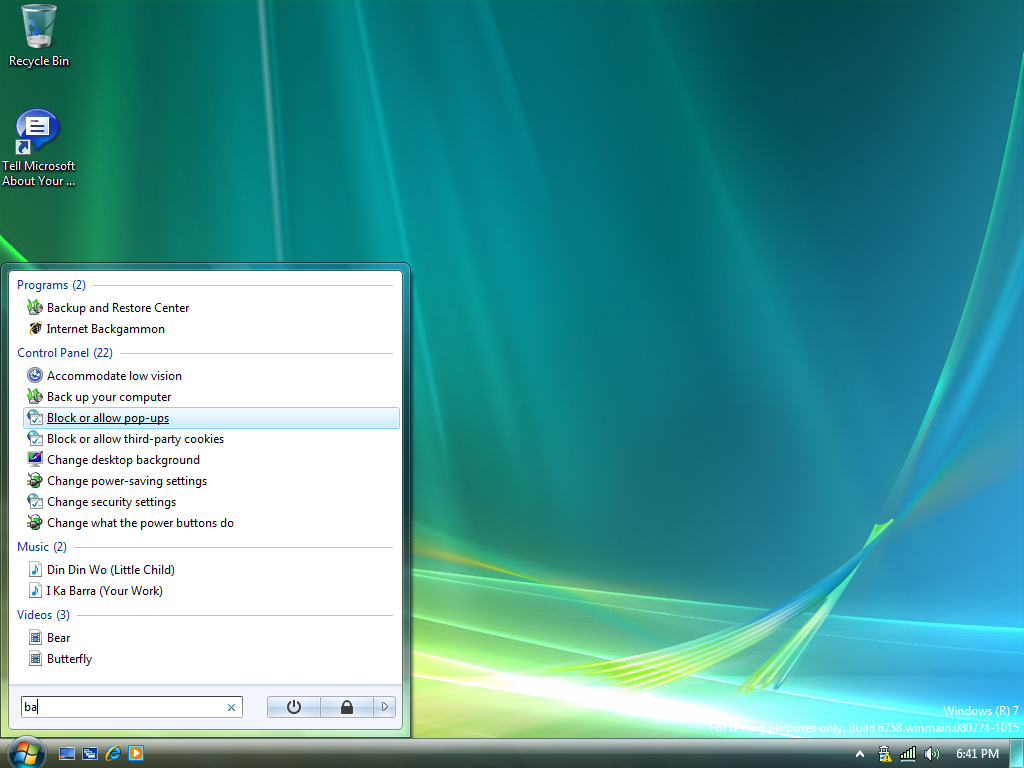The width and height of the screenshot is (1024, 768).
Task: Click the Show Desktop quick launch icon
Action: (67, 753)
